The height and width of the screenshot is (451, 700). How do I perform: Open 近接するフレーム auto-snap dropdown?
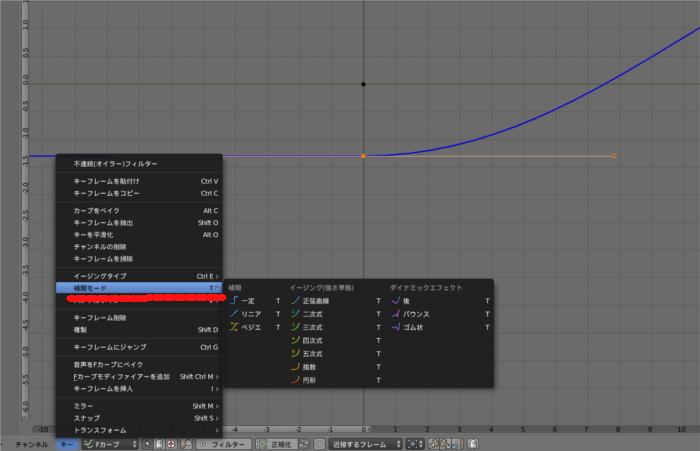coord(366,444)
